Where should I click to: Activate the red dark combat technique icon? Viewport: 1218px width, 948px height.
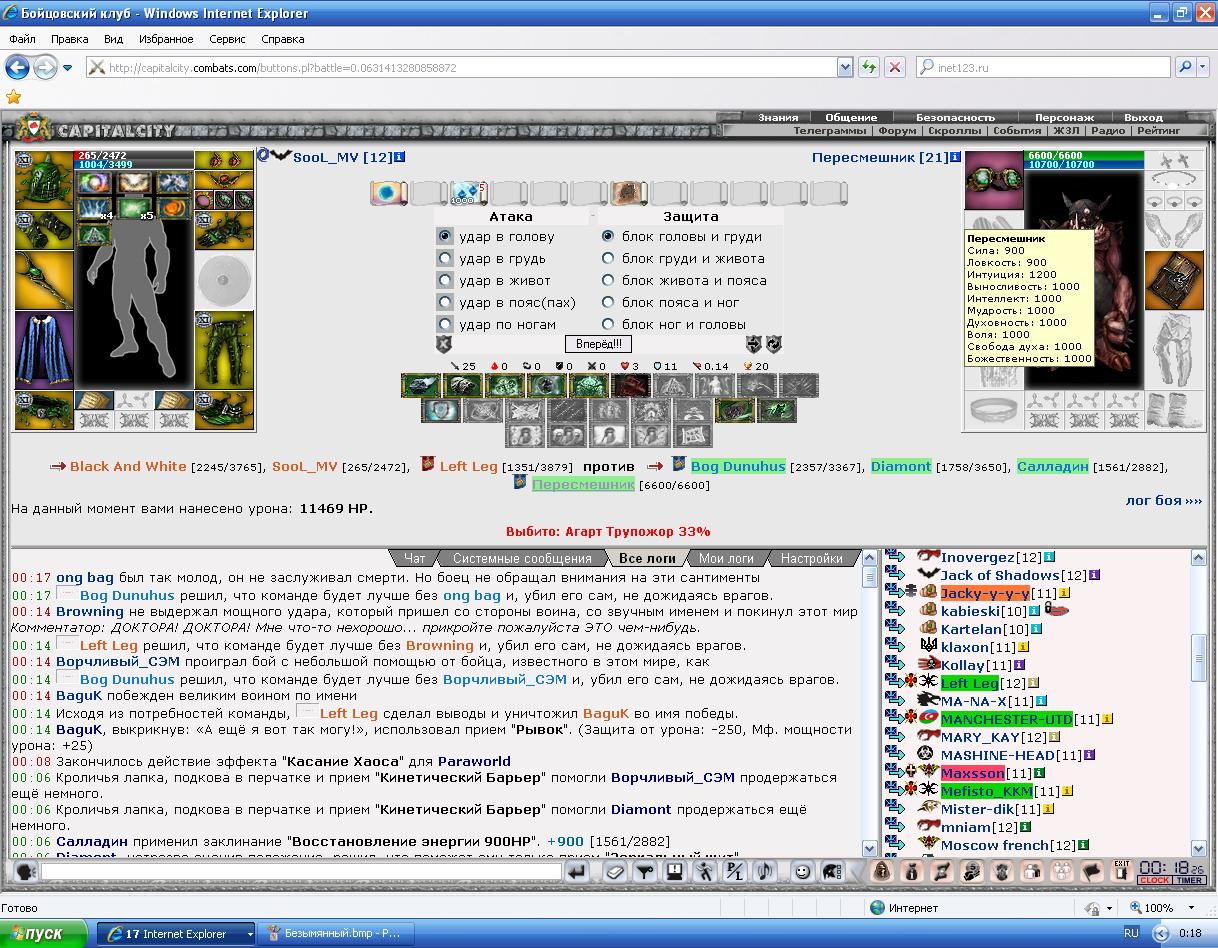pos(631,386)
